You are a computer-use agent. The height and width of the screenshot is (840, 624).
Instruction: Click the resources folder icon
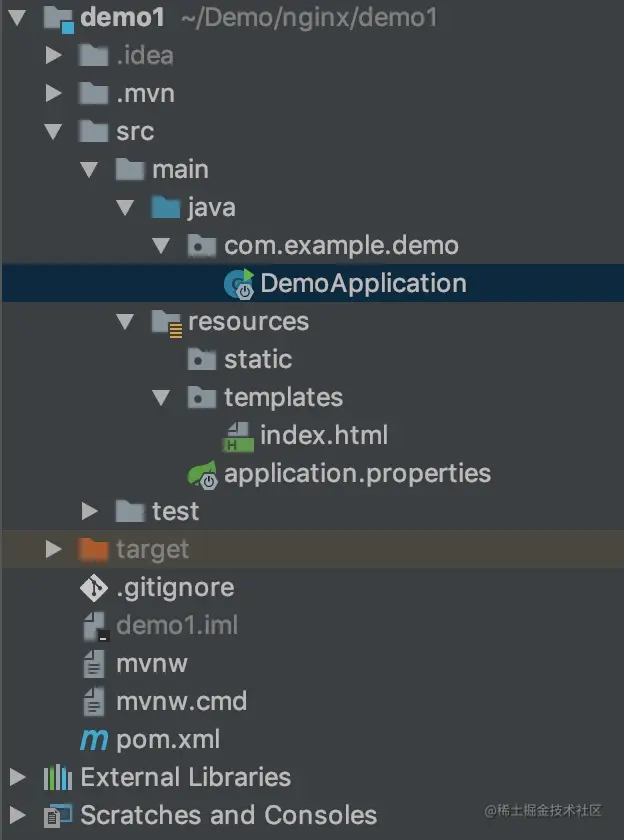pyautogui.click(x=167, y=322)
